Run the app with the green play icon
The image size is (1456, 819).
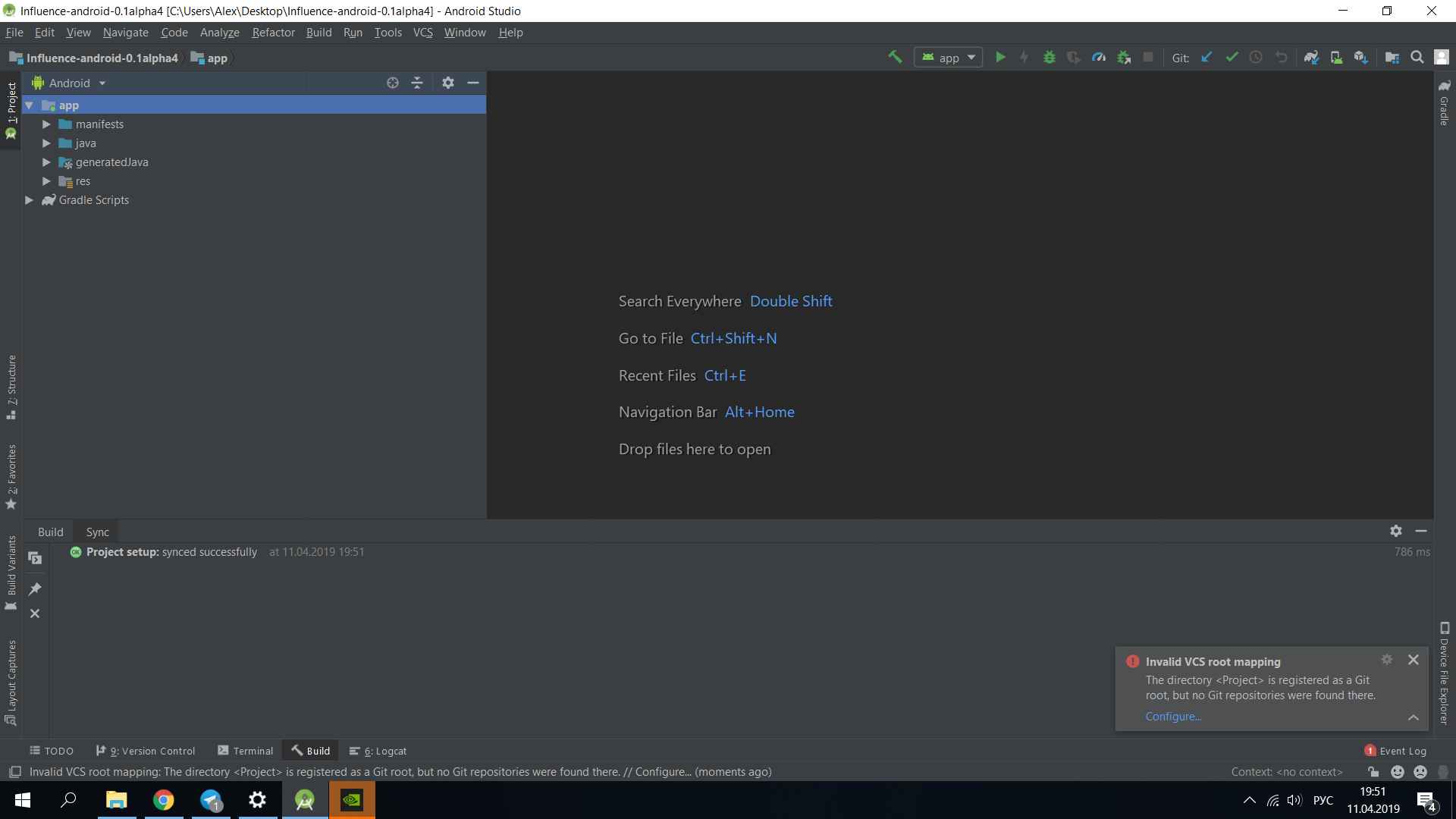point(1000,58)
